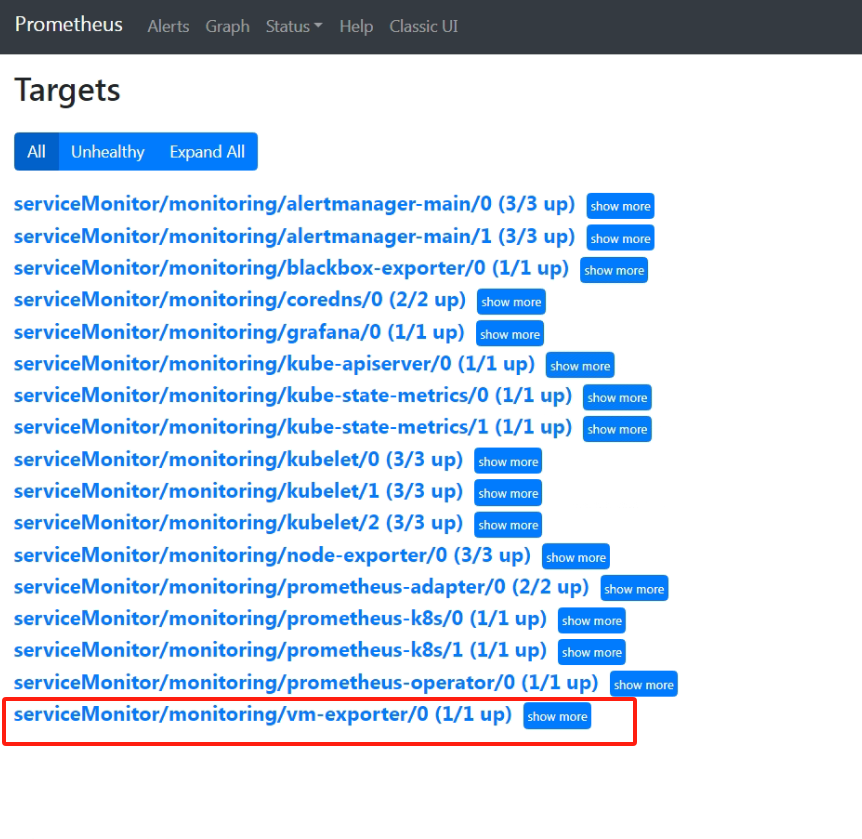Show more for kubelet/2
This screenshot has height=839, width=862.
tap(508, 525)
